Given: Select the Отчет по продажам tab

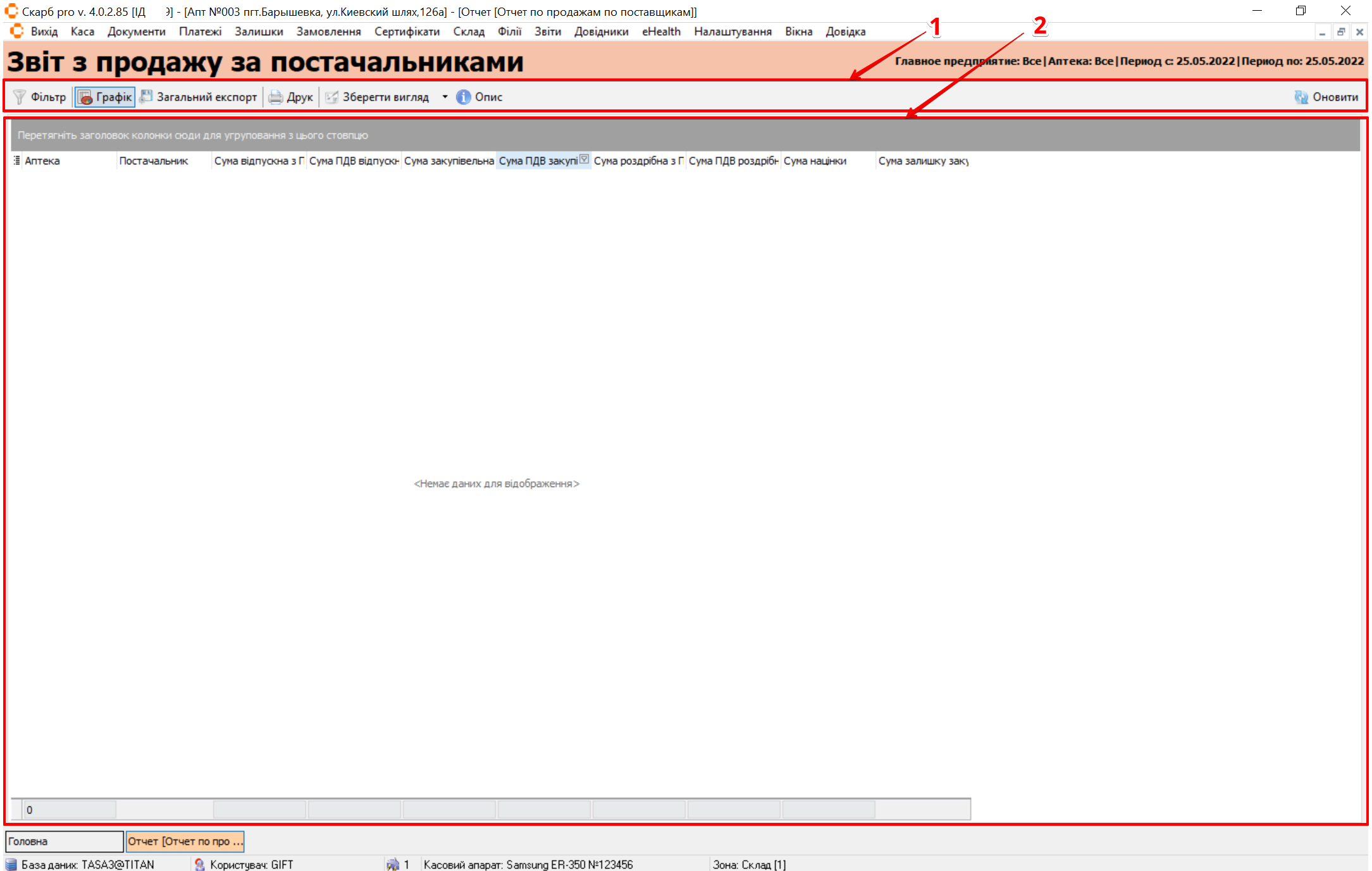Looking at the screenshot, I should (x=185, y=841).
